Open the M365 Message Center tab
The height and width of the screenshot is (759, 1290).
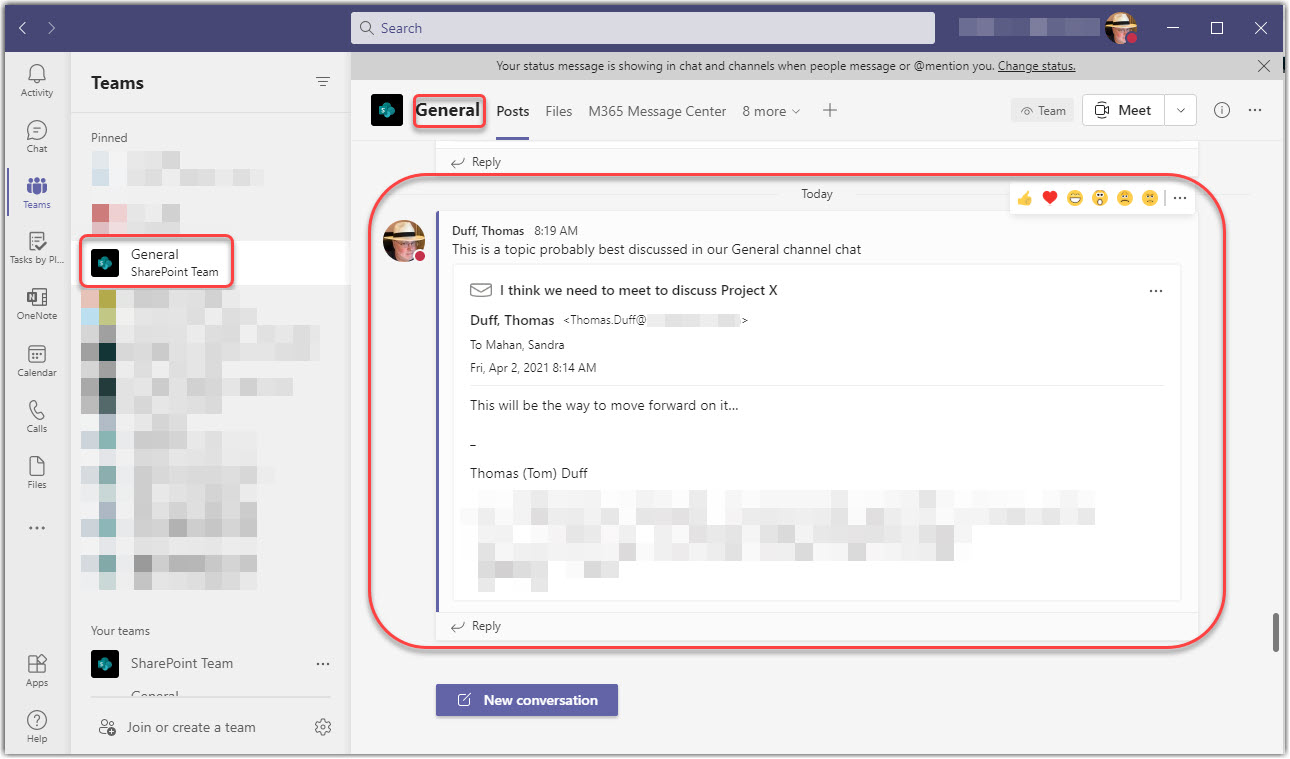(x=657, y=111)
